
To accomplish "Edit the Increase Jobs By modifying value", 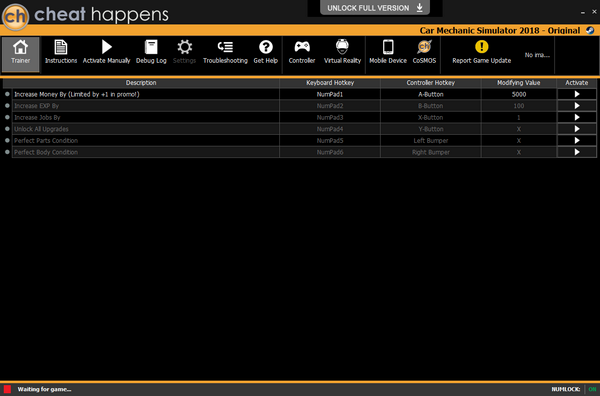I will [x=519, y=117].
